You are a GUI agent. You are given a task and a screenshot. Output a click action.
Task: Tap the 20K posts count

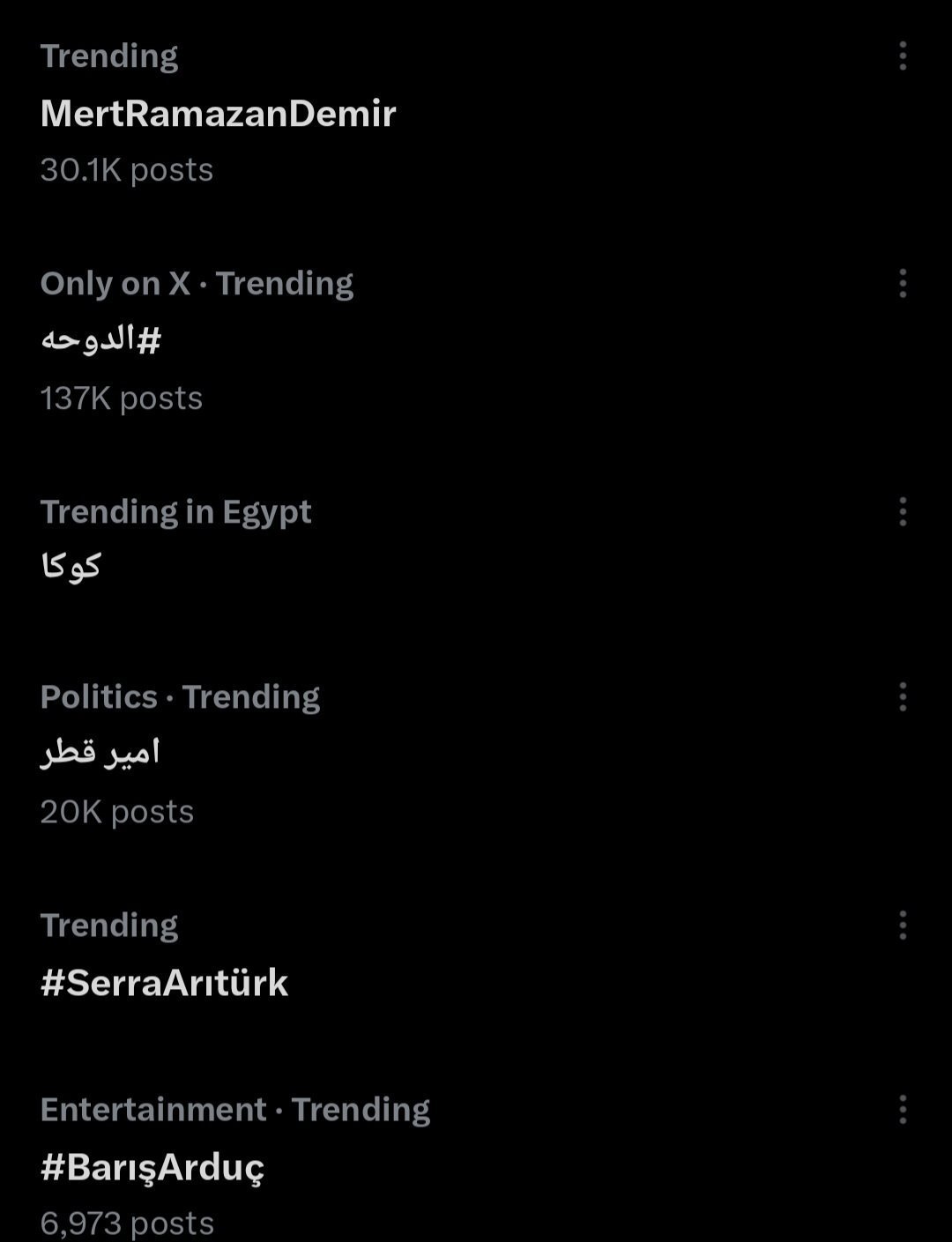pos(116,811)
